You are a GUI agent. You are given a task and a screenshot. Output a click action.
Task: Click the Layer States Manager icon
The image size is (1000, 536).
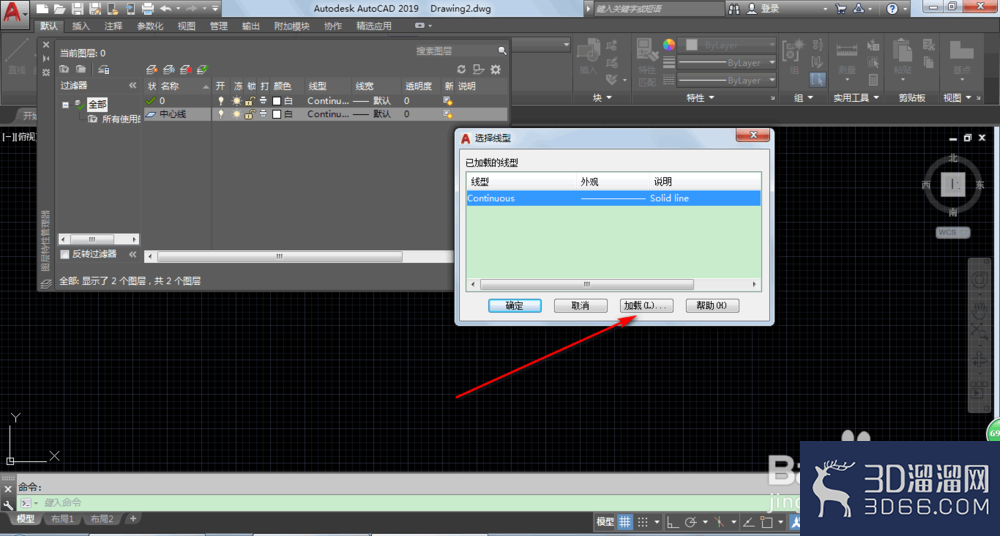click(104, 70)
